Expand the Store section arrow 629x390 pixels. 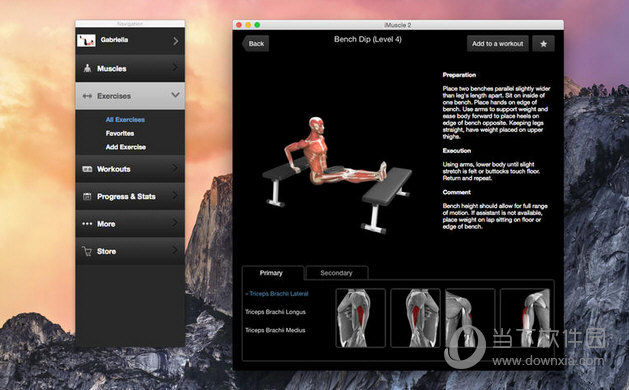click(x=175, y=250)
